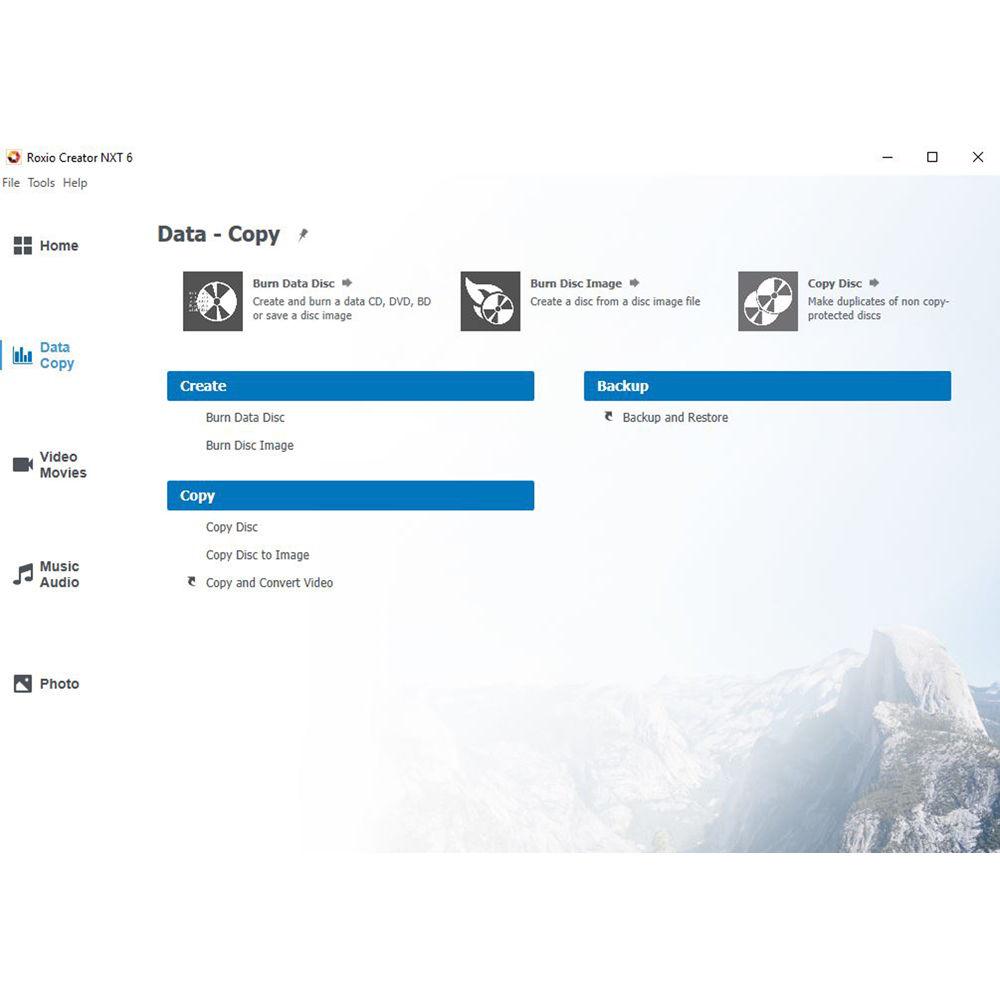Open the Photo section icon

tap(22, 683)
